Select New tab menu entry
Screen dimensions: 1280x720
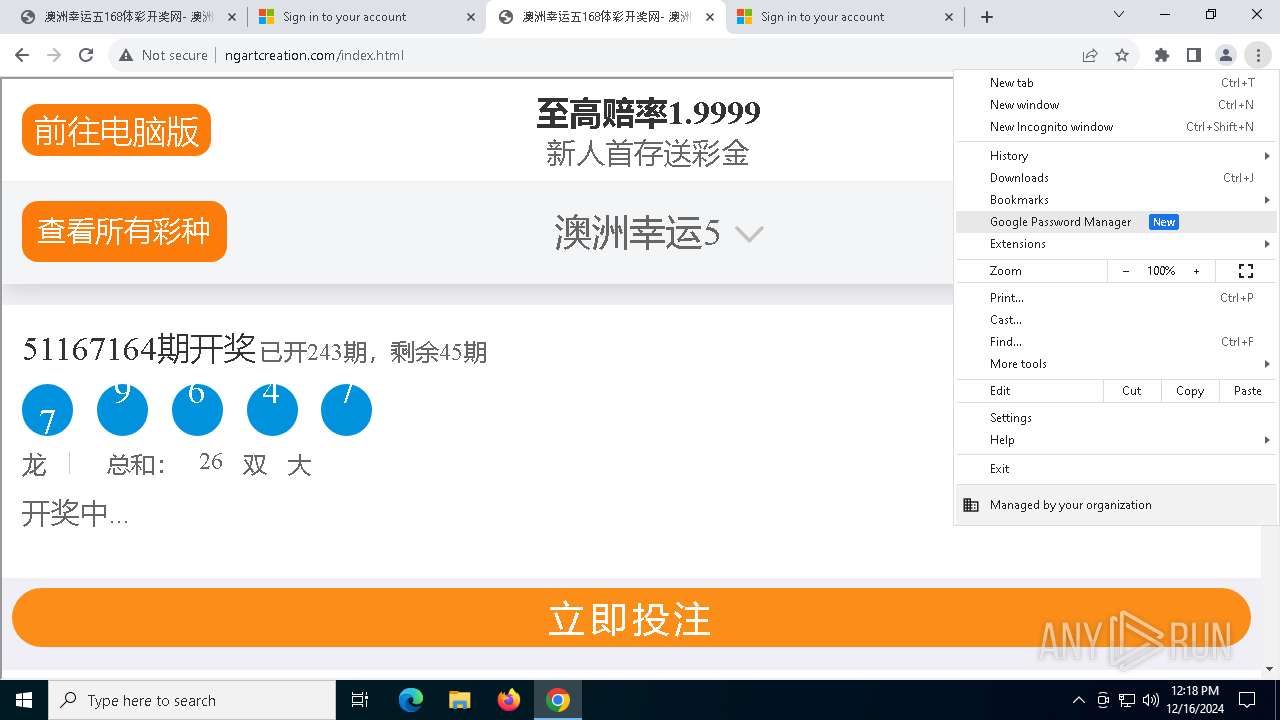[1116, 83]
